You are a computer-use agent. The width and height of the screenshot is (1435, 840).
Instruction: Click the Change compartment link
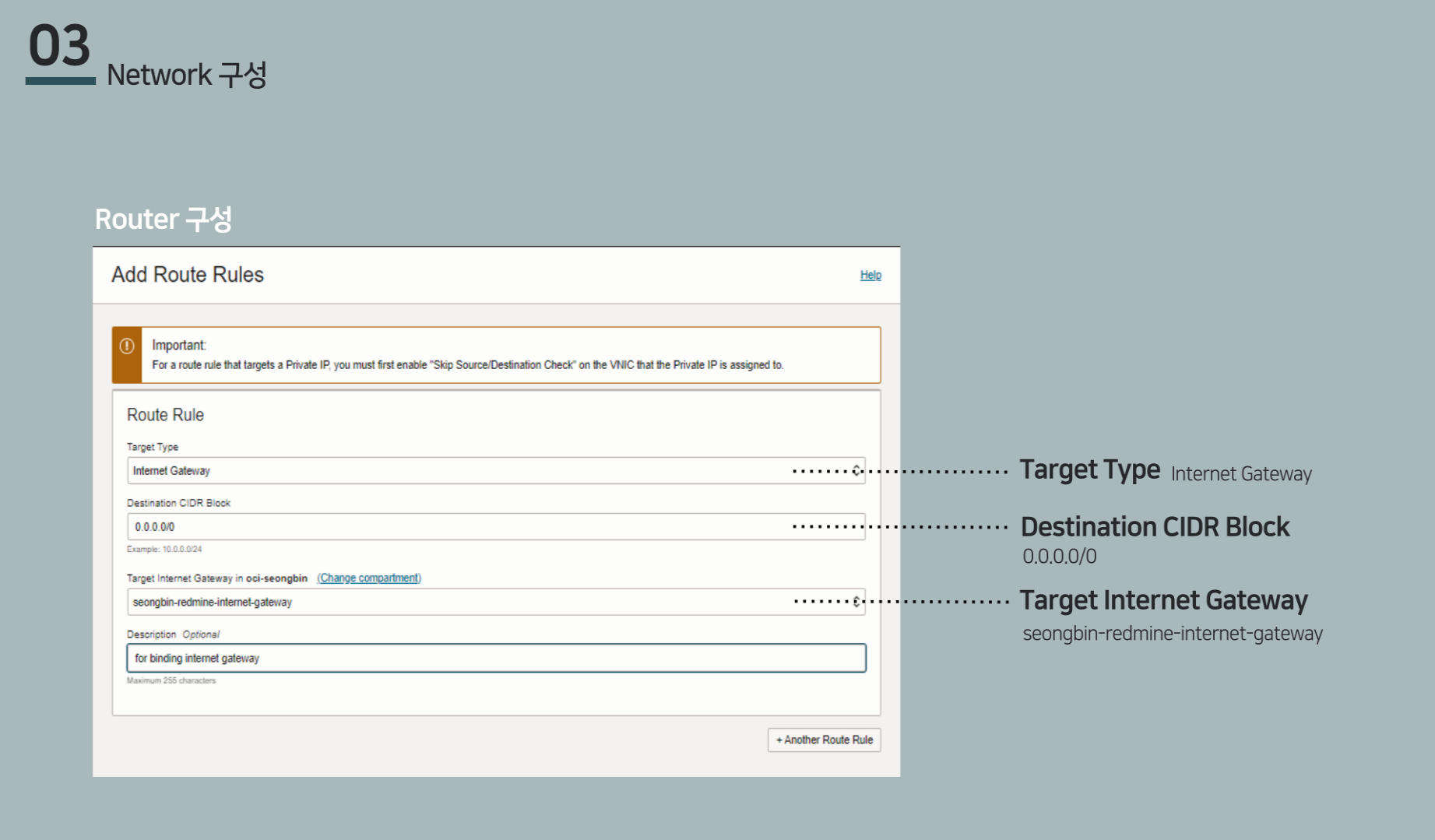click(x=369, y=578)
